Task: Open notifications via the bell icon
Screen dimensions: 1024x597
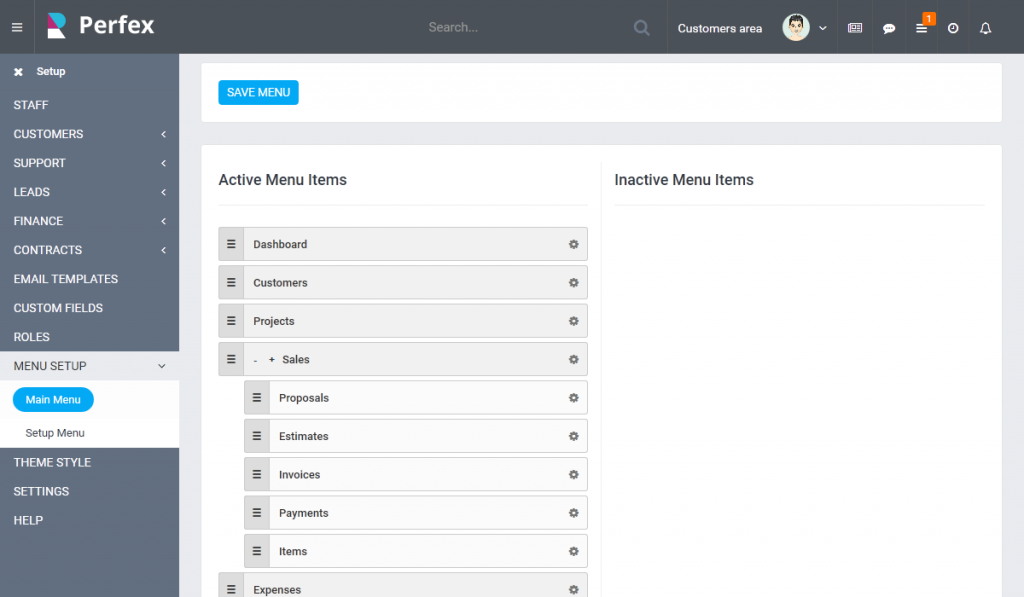Action: [x=985, y=28]
